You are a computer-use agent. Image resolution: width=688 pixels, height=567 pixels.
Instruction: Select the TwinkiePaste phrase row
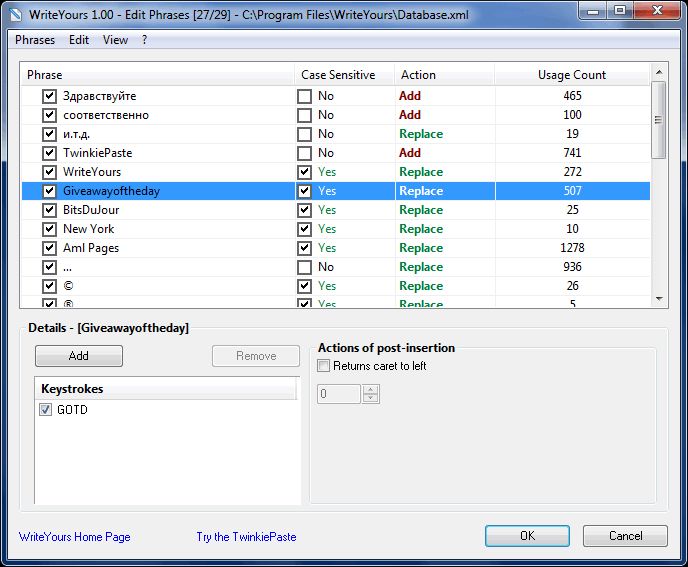coord(336,153)
